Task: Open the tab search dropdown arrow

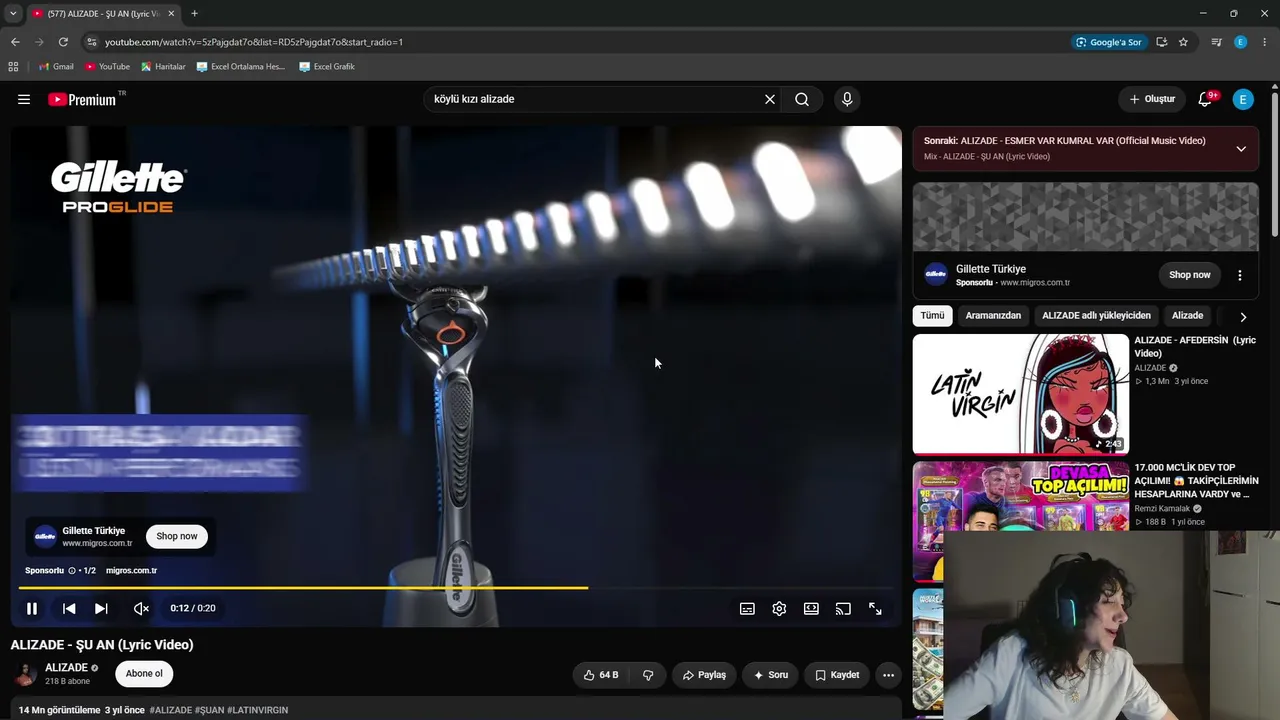Action: (13, 14)
